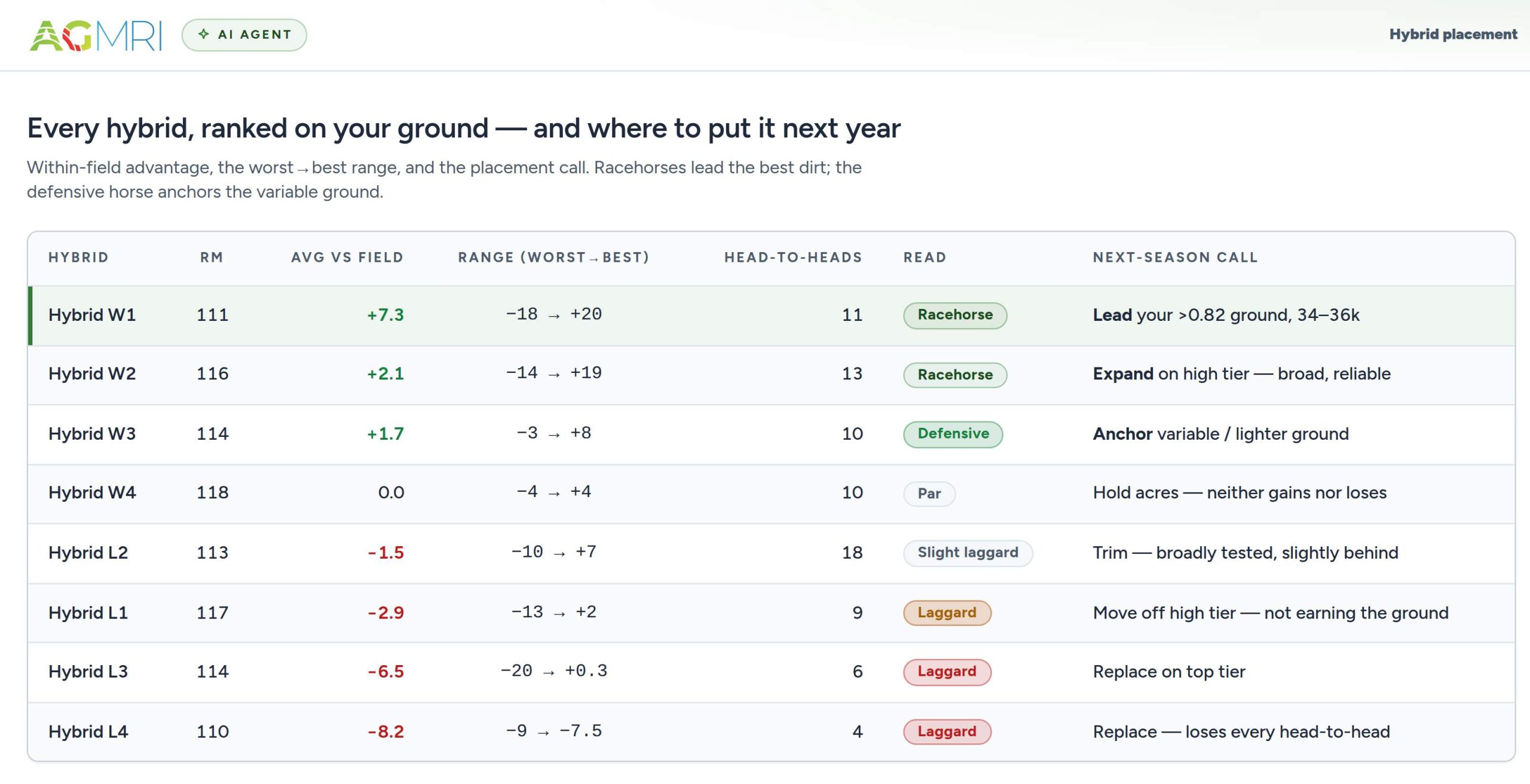
Task: Select the Hybrid L2 row name
Action: tap(88, 553)
